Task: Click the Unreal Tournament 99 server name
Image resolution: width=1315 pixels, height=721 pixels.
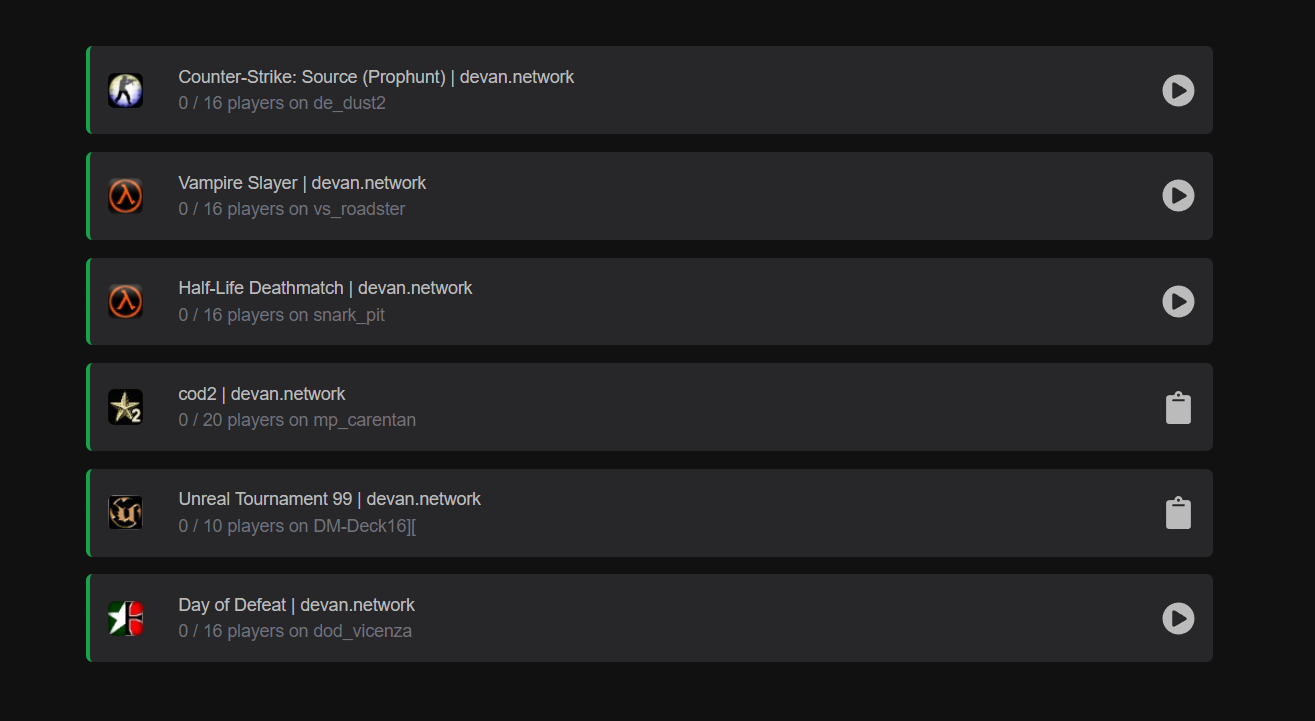Action: (329, 499)
